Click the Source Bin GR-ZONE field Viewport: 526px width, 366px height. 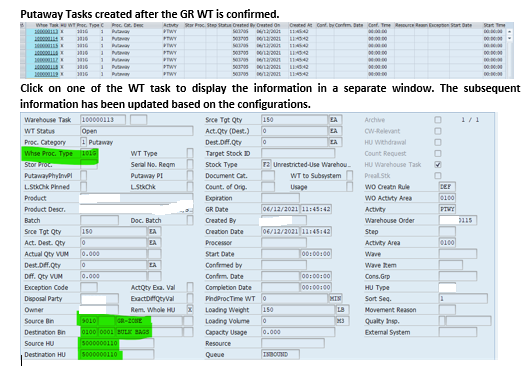[149, 321]
